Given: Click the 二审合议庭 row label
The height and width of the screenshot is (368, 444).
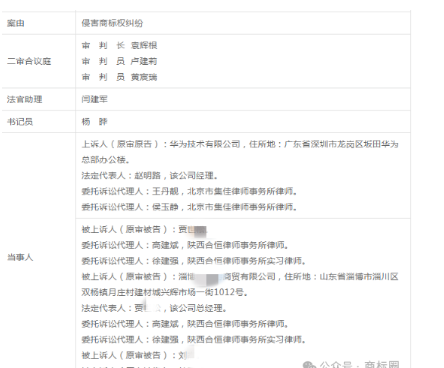Looking at the screenshot, I should click(x=29, y=61).
